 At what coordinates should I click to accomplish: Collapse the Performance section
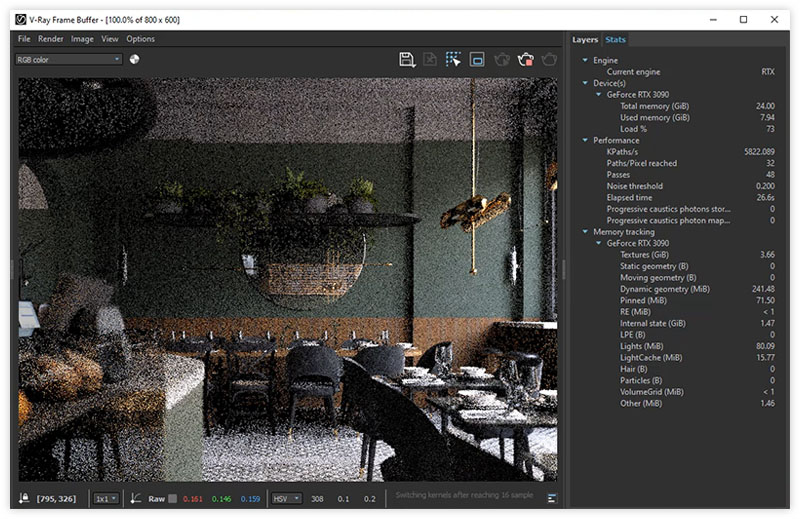(x=585, y=140)
